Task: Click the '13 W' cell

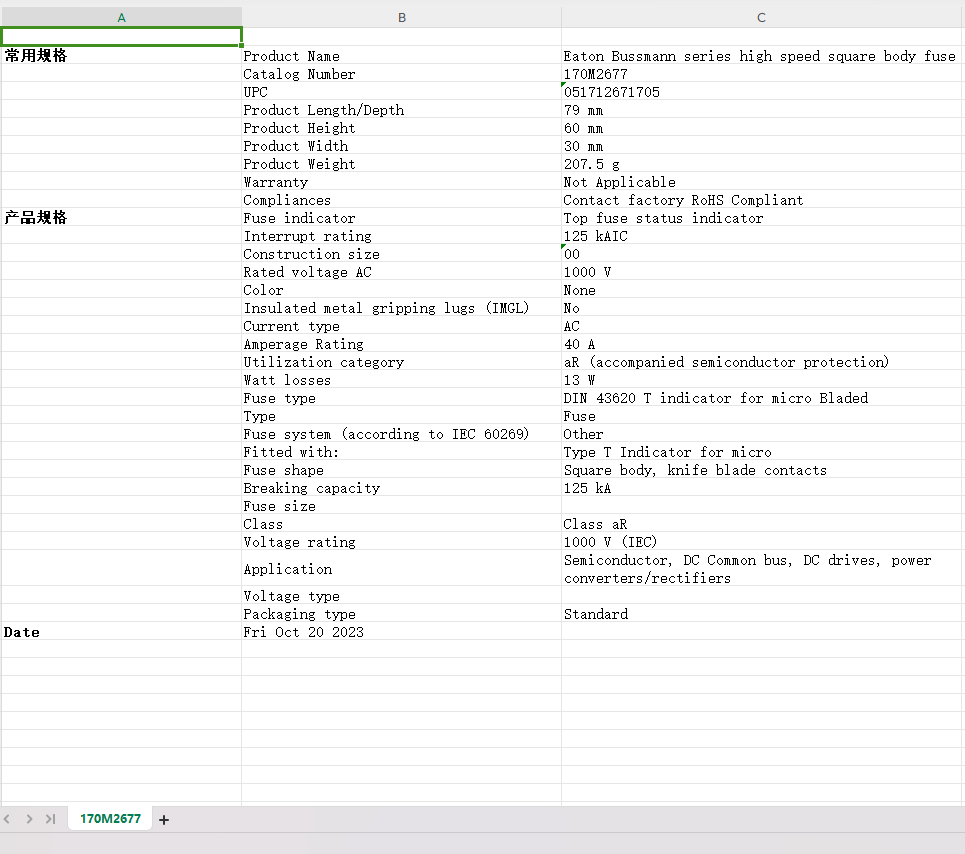Action: [x=761, y=380]
